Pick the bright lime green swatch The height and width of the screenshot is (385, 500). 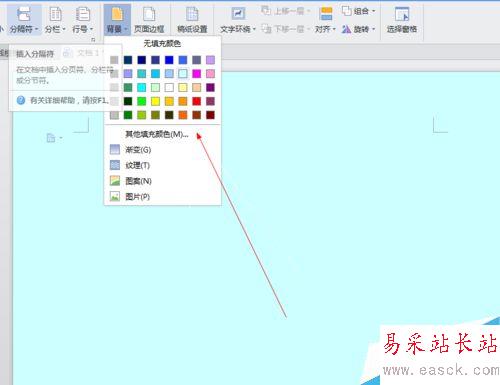[x=142, y=101]
